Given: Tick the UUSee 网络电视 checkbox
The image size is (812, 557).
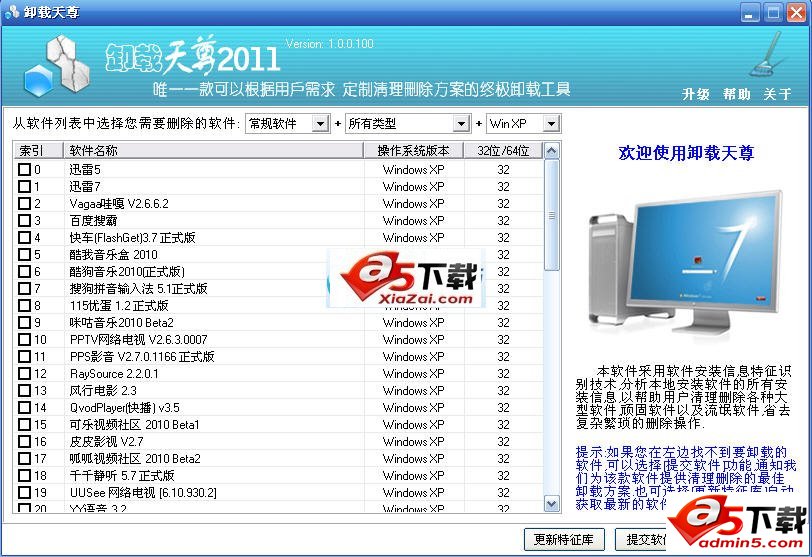Looking at the screenshot, I should [24, 492].
